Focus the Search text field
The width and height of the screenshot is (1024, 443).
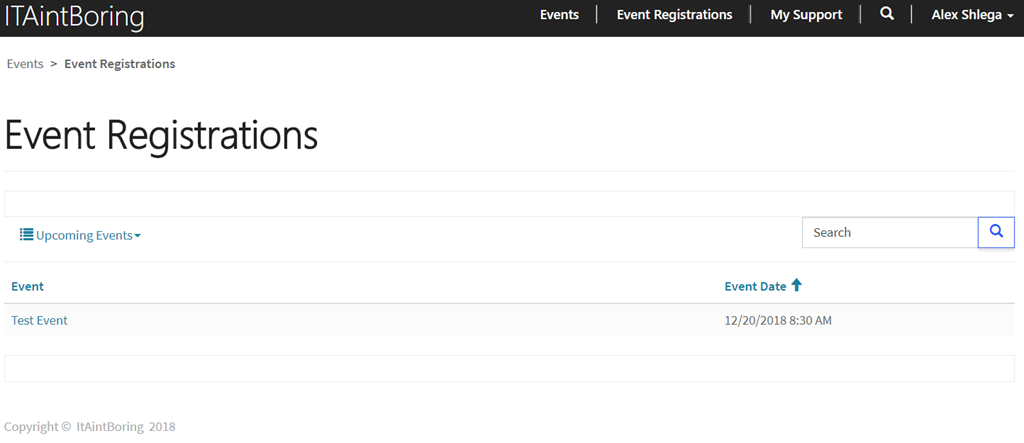(889, 232)
